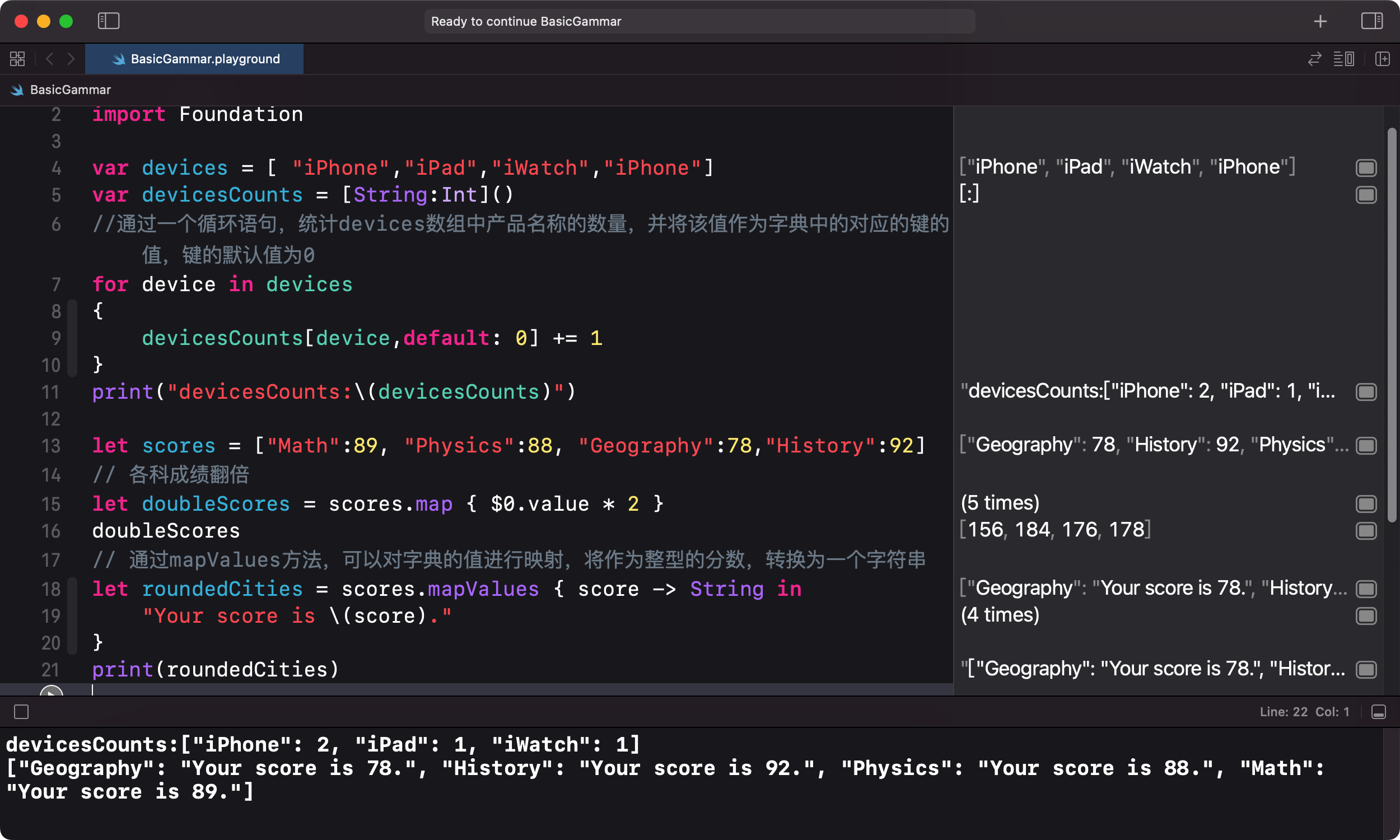The image size is (1400, 840).
Task: Show result for [156, 184, 176, 178]
Action: click(x=1366, y=531)
